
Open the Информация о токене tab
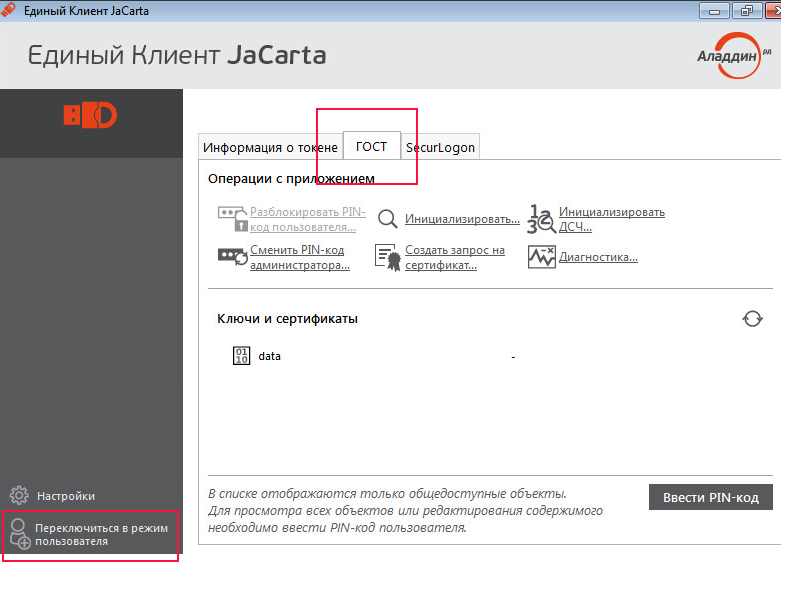pyautogui.click(x=270, y=147)
